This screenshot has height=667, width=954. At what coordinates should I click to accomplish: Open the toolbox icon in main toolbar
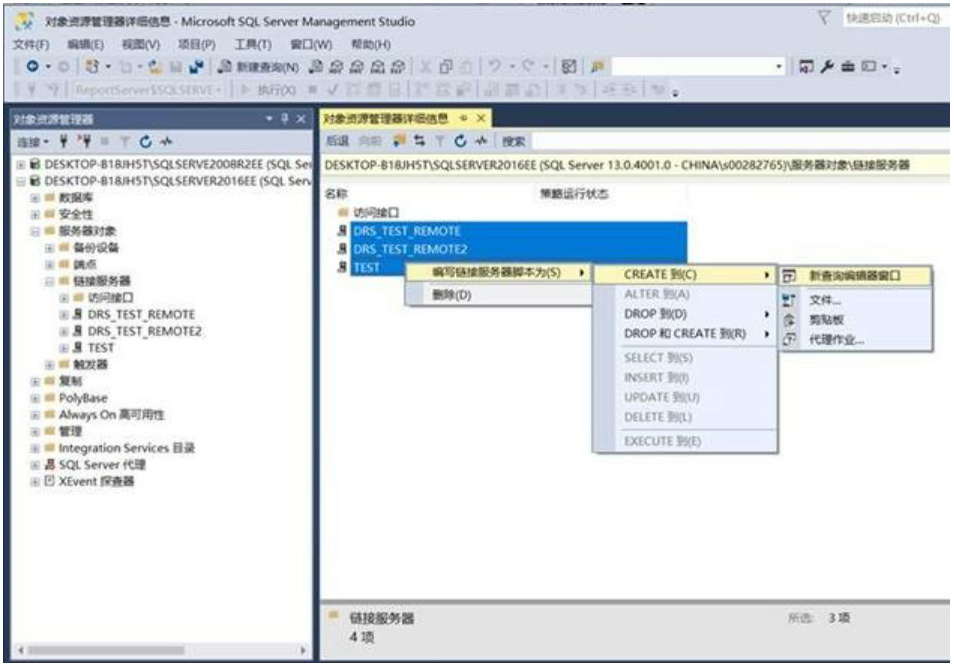pos(848,66)
